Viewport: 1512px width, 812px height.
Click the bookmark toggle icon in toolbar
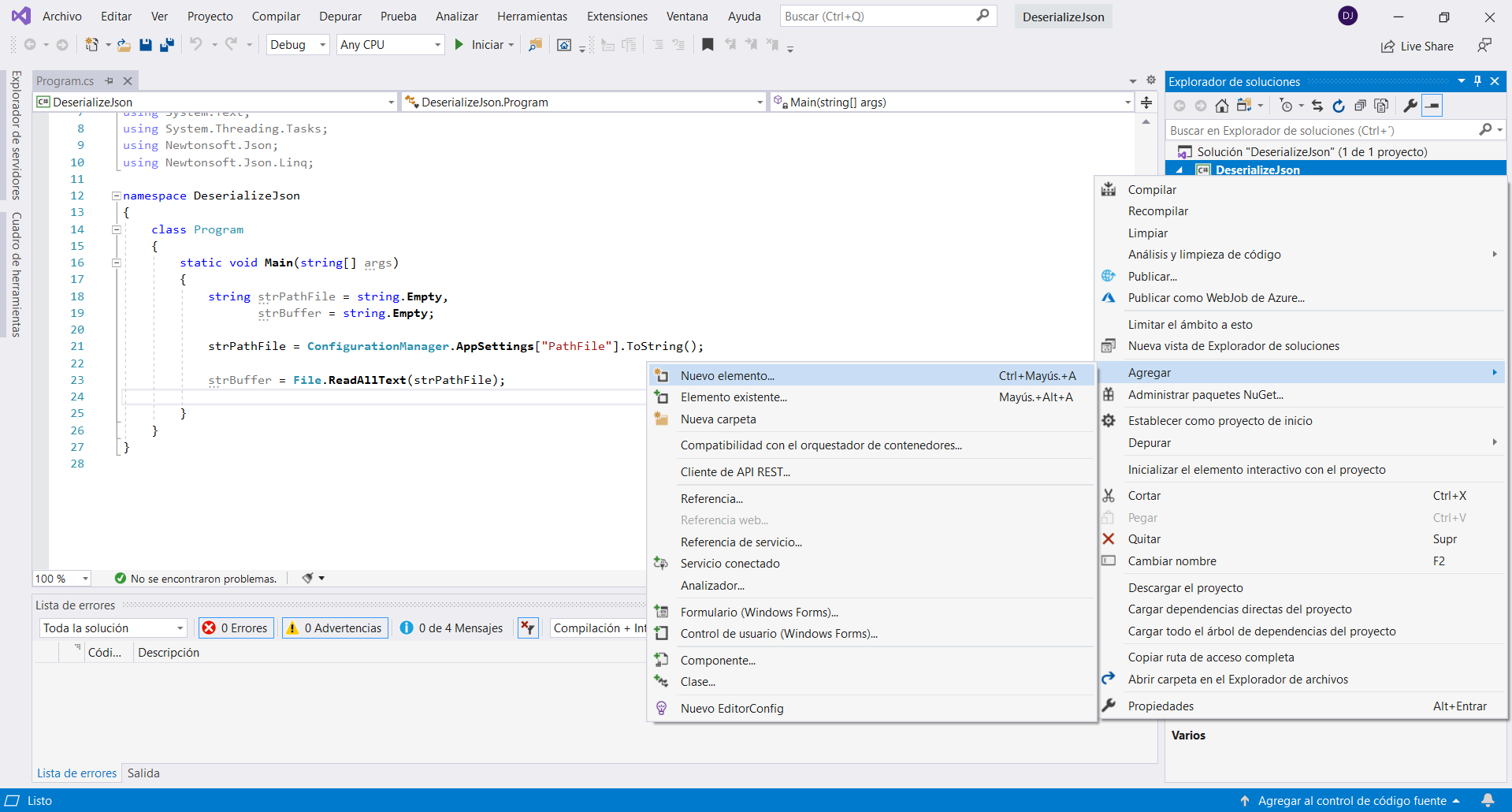[708, 45]
